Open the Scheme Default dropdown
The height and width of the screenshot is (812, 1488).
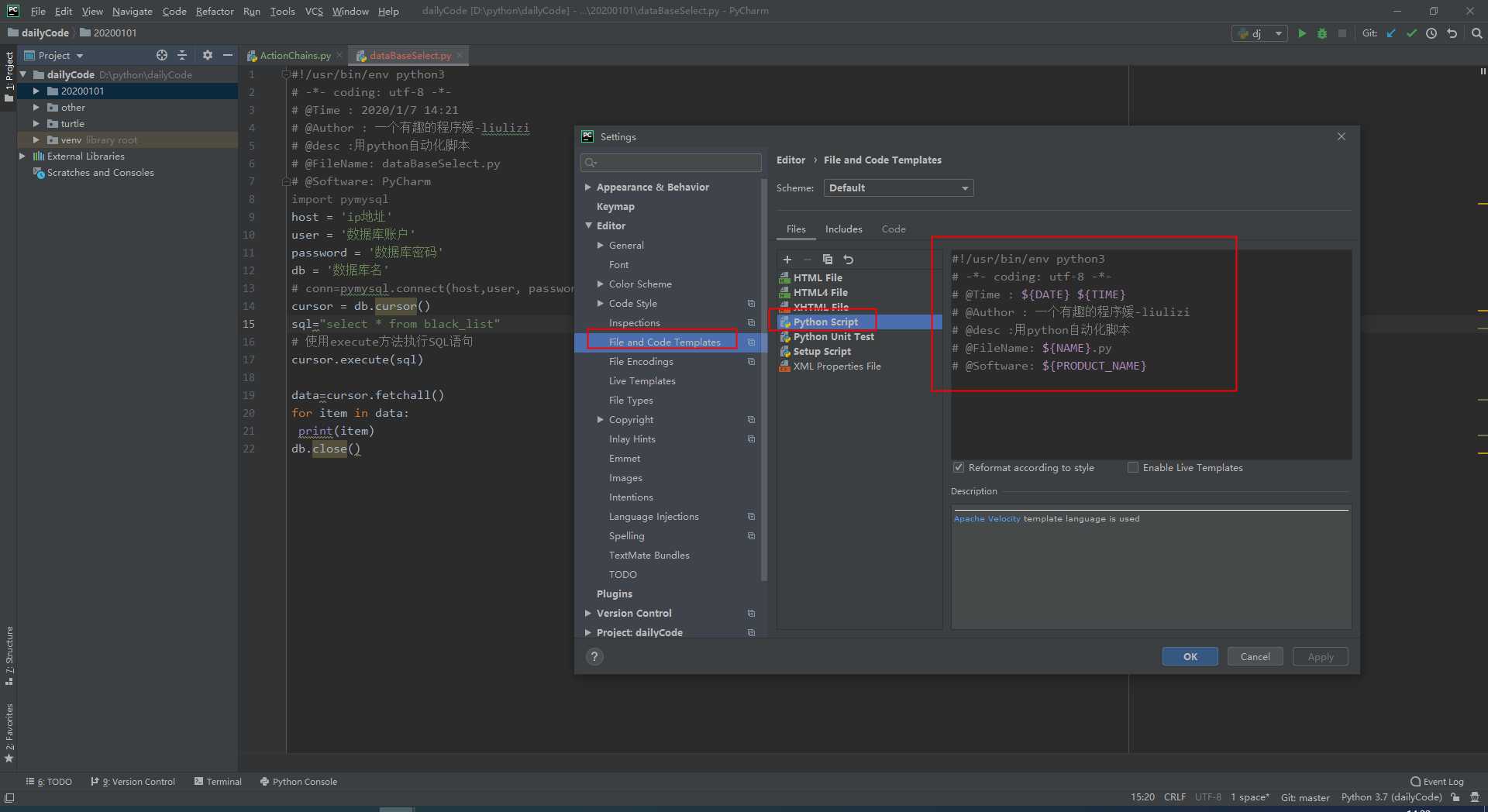(898, 188)
